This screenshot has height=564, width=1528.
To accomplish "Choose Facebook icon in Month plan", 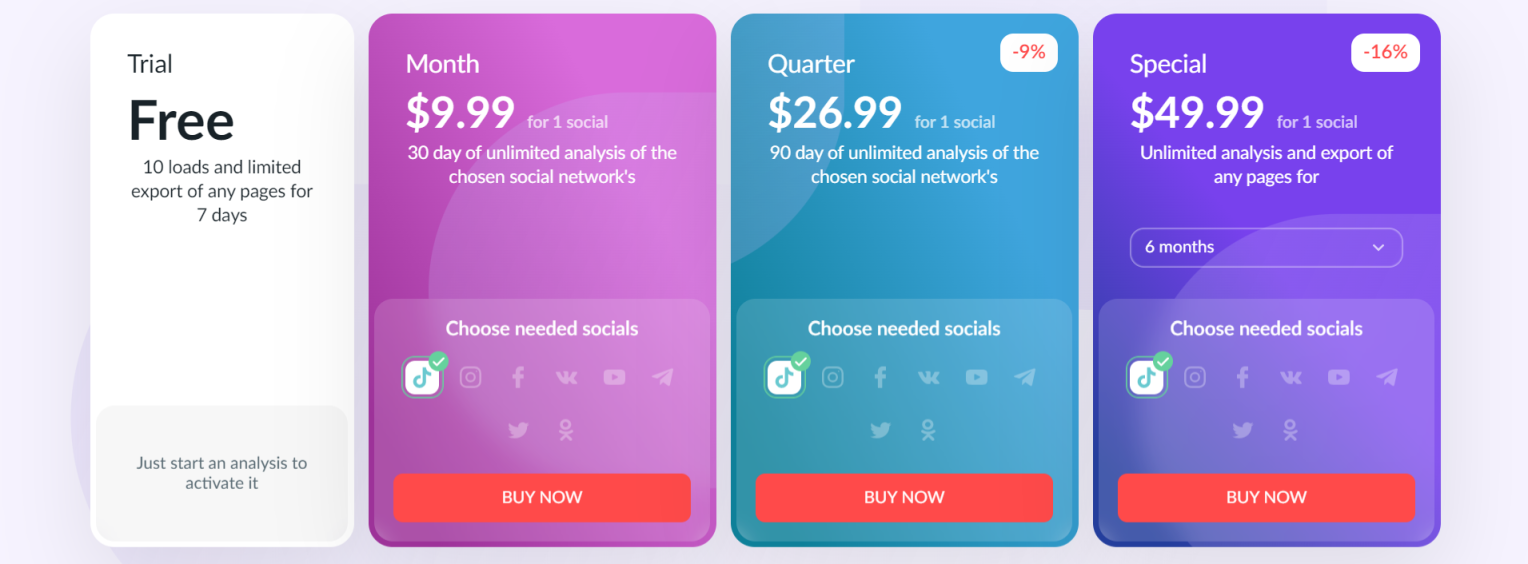I will (x=518, y=377).
